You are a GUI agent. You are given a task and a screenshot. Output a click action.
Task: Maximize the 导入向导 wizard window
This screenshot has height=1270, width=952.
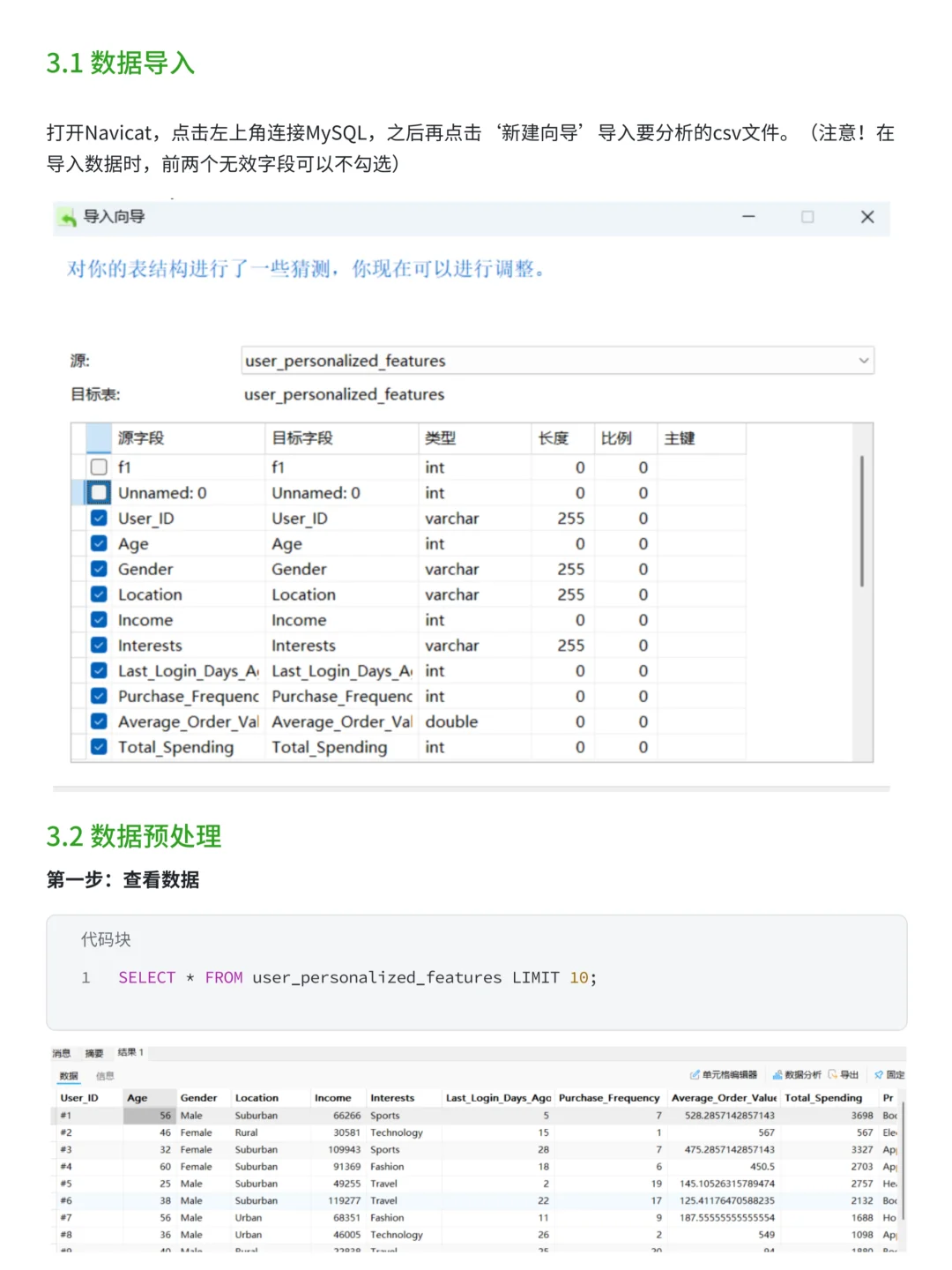807,217
